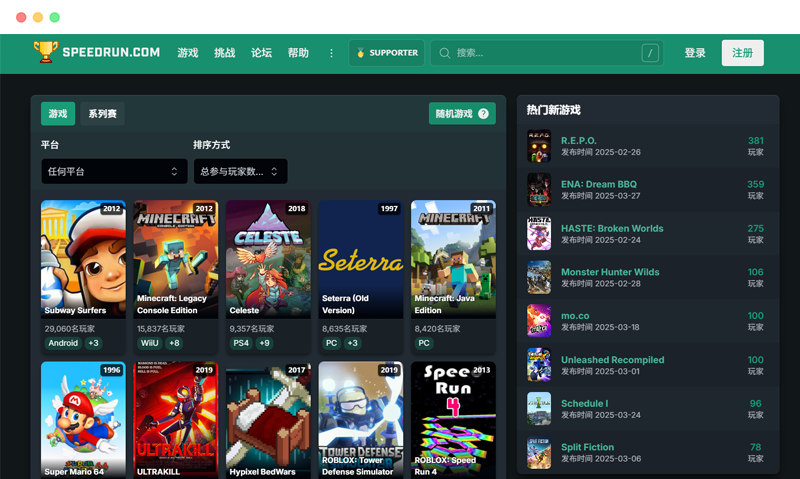Open ROBLOX: Speed Run 4 cover

453,420
